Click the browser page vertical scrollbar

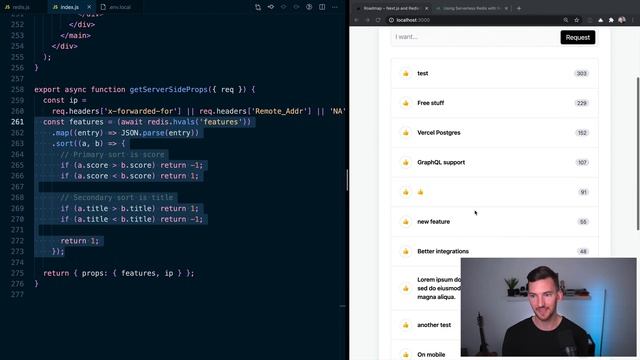(638, 153)
